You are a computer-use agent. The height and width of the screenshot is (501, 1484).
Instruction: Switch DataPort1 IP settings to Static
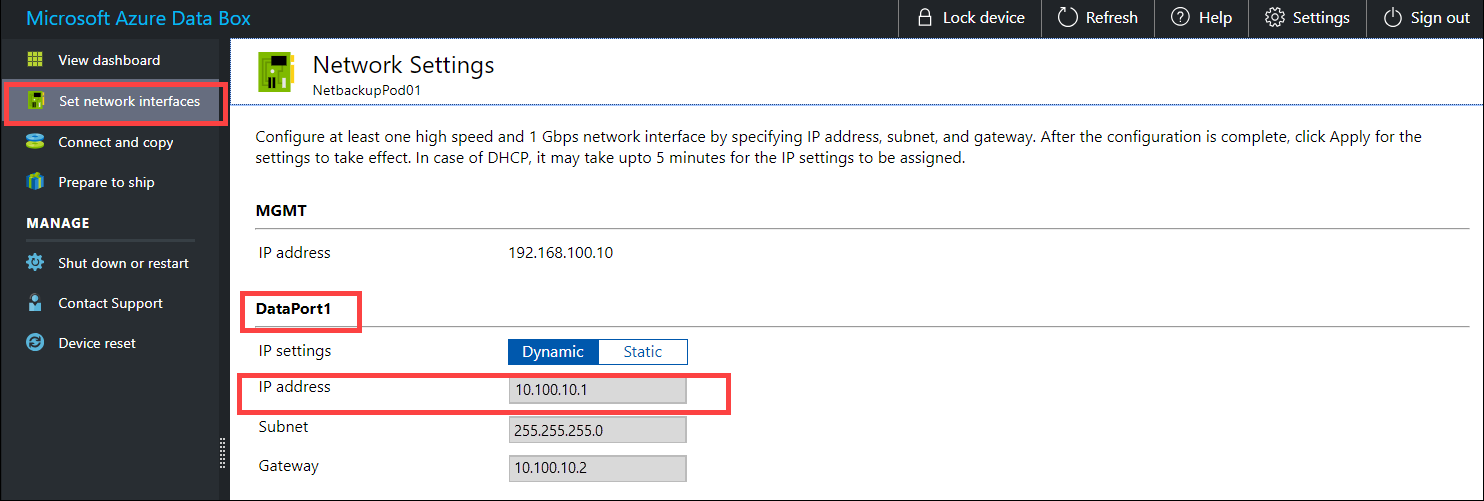[642, 352]
